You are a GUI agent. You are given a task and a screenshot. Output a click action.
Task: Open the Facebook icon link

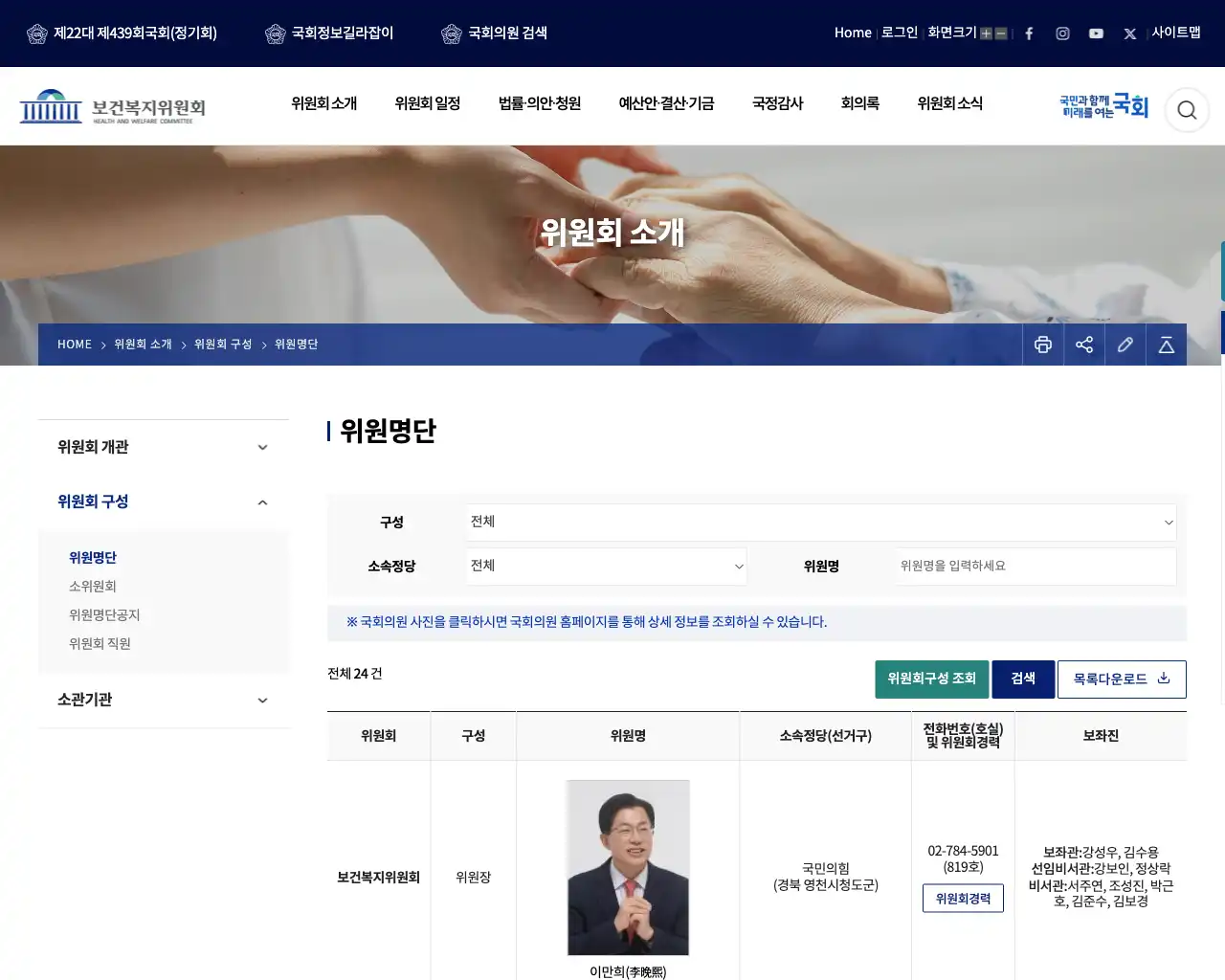point(1029,33)
